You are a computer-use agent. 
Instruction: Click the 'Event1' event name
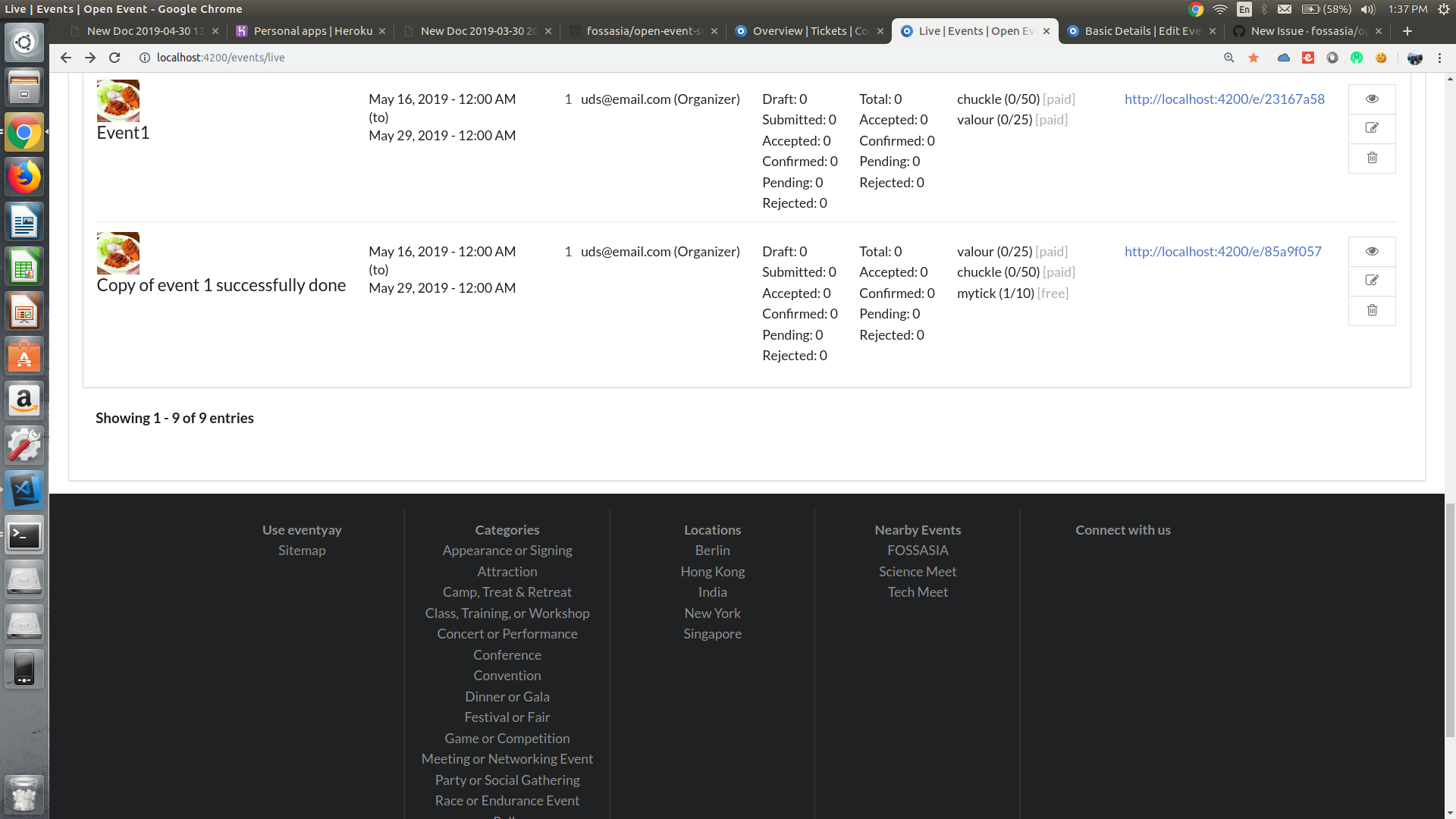pyautogui.click(x=123, y=133)
